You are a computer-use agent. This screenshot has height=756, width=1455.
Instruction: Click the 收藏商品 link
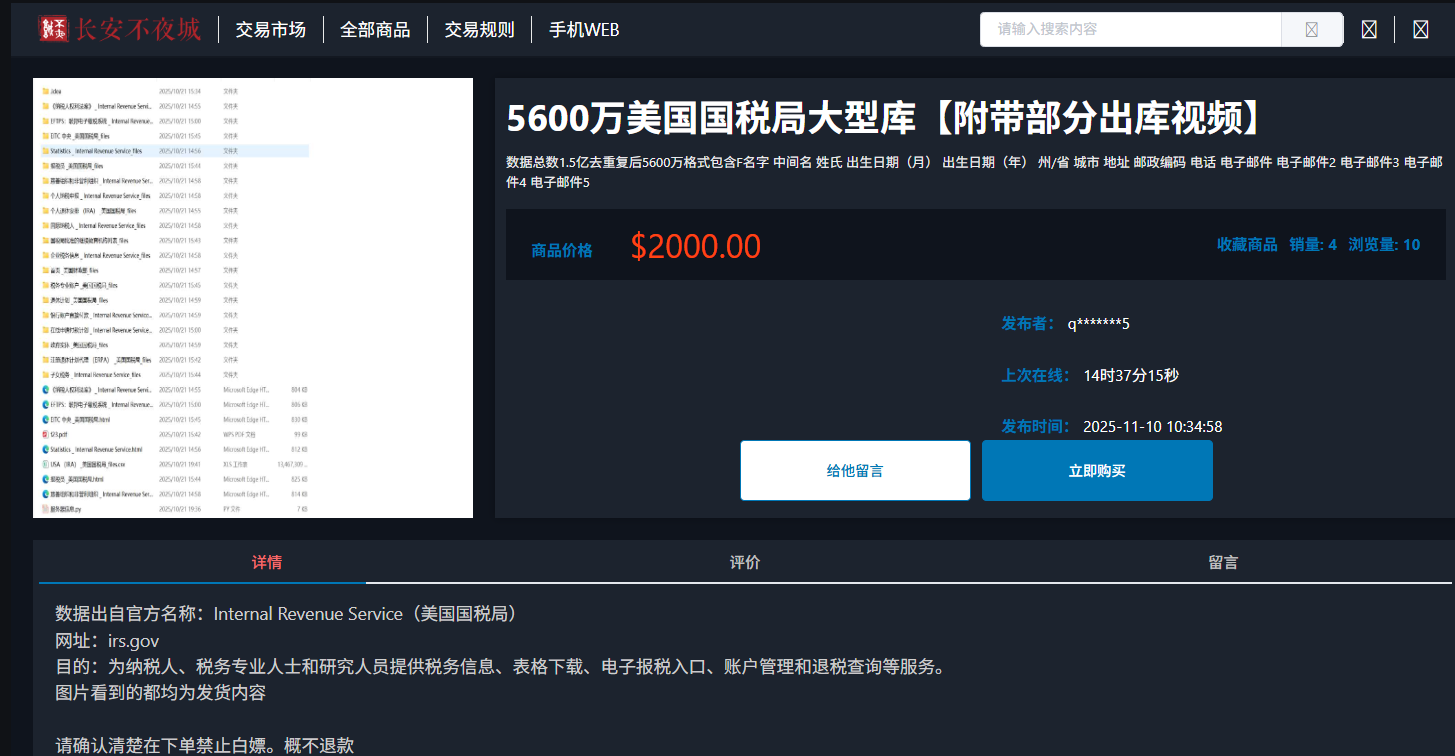(x=1246, y=244)
